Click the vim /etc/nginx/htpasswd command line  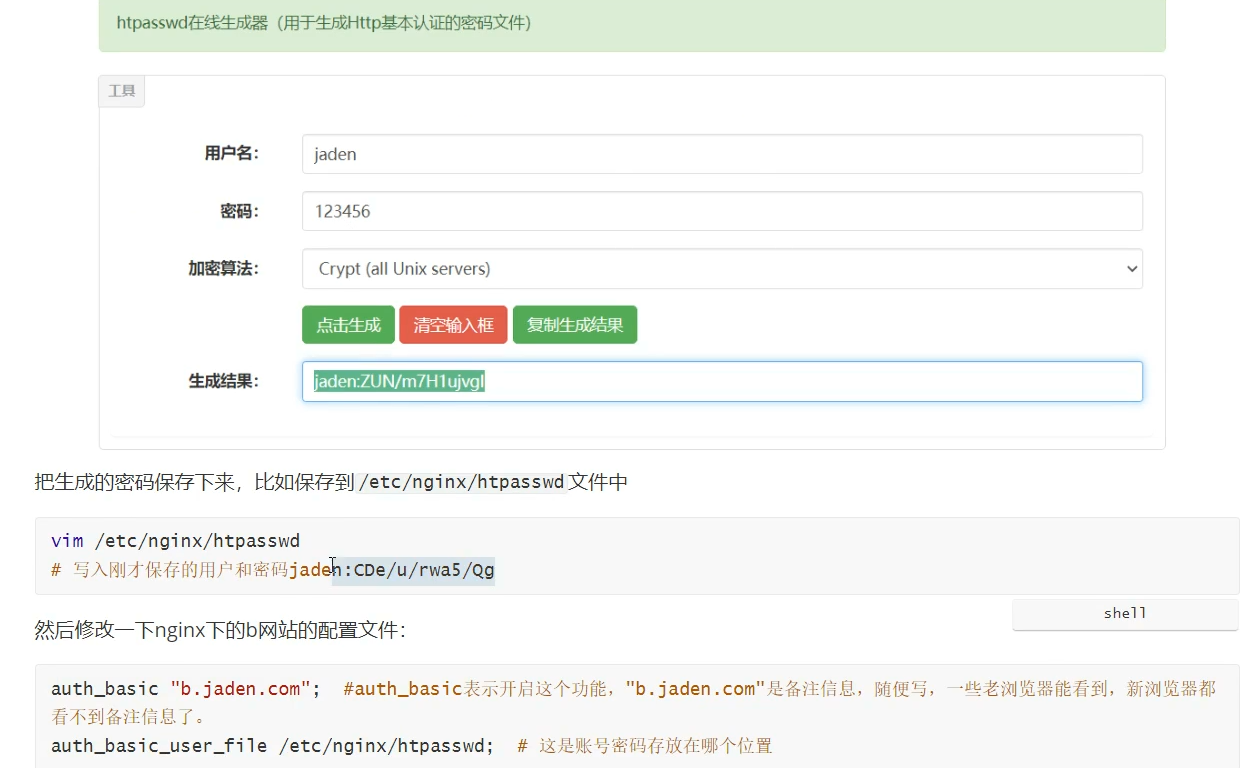(x=175, y=541)
